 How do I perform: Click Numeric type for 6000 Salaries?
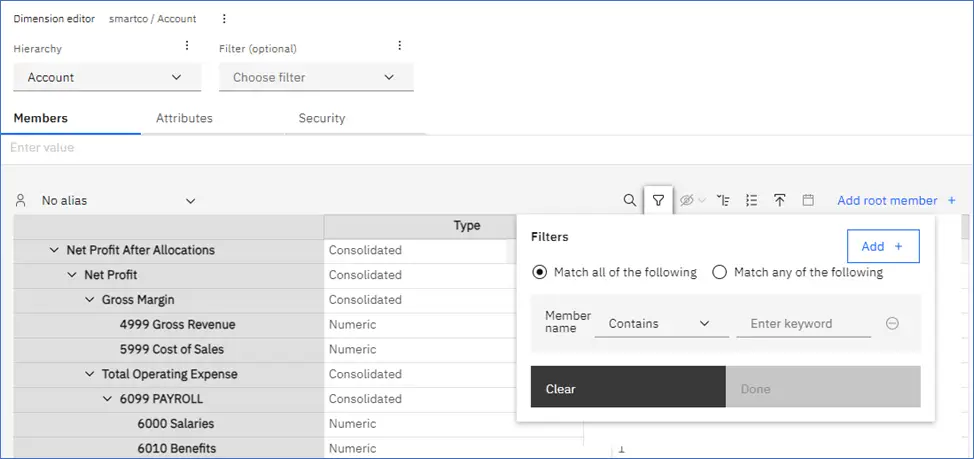click(x=352, y=424)
